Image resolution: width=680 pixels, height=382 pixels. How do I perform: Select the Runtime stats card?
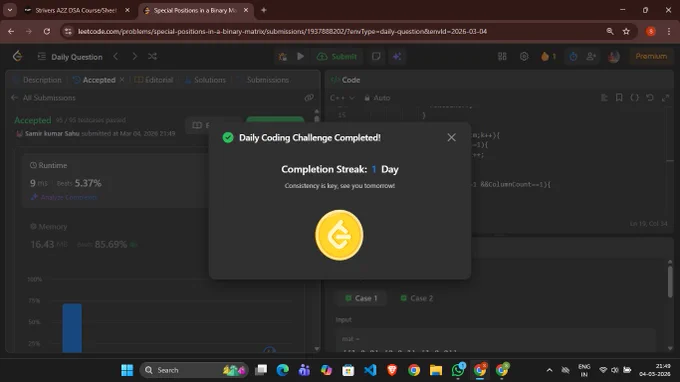click(x=115, y=181)
